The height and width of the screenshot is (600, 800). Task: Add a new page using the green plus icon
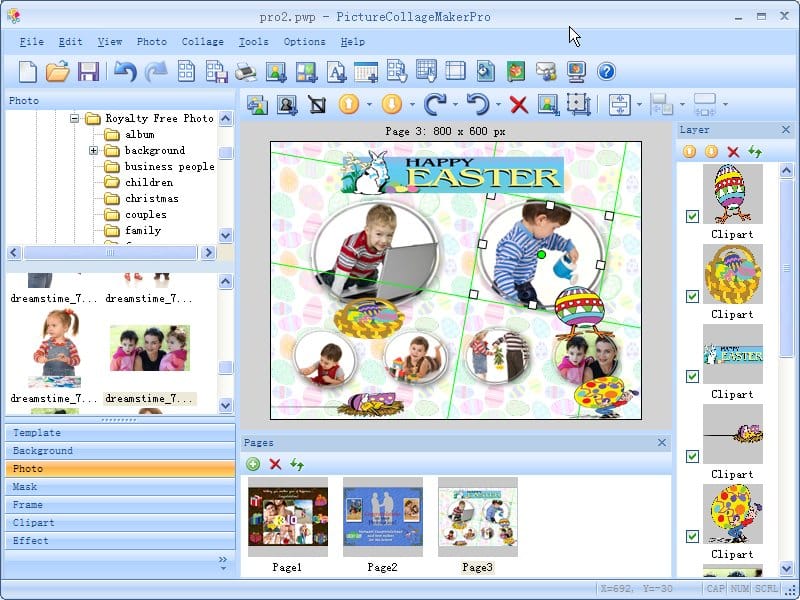pos(253,465)
